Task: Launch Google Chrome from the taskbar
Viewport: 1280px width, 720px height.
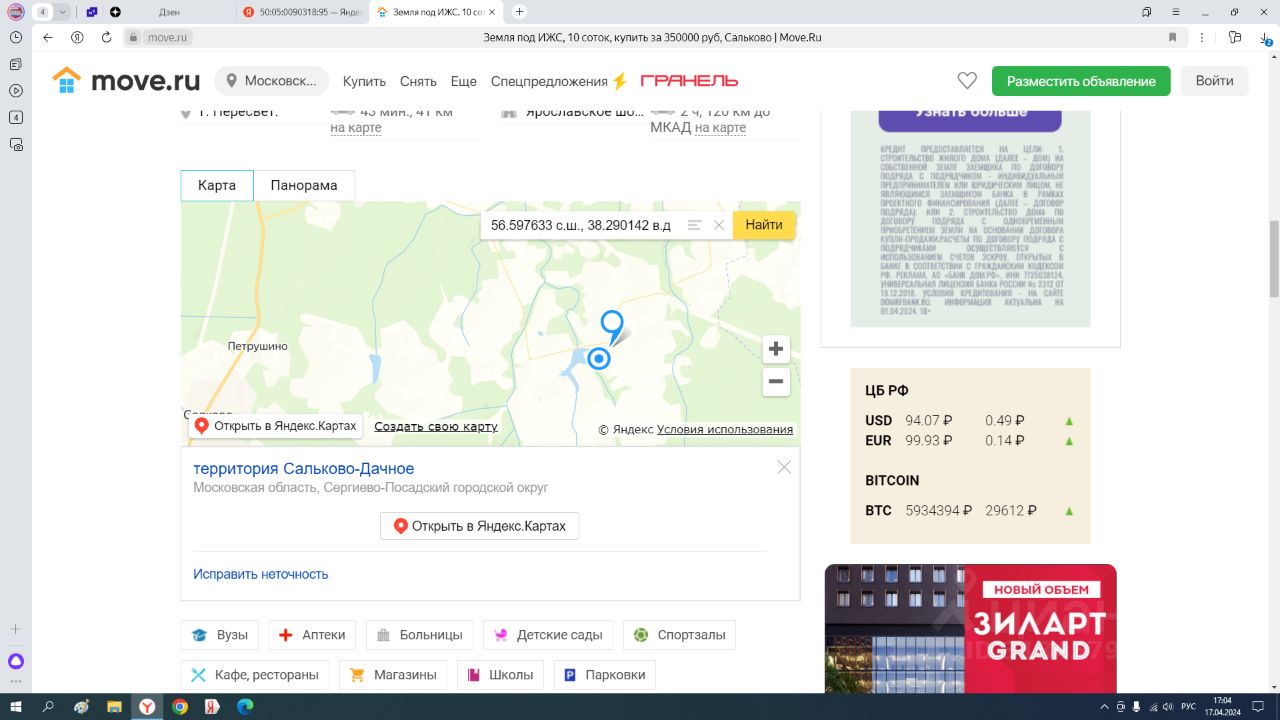Action: [180, 706]
